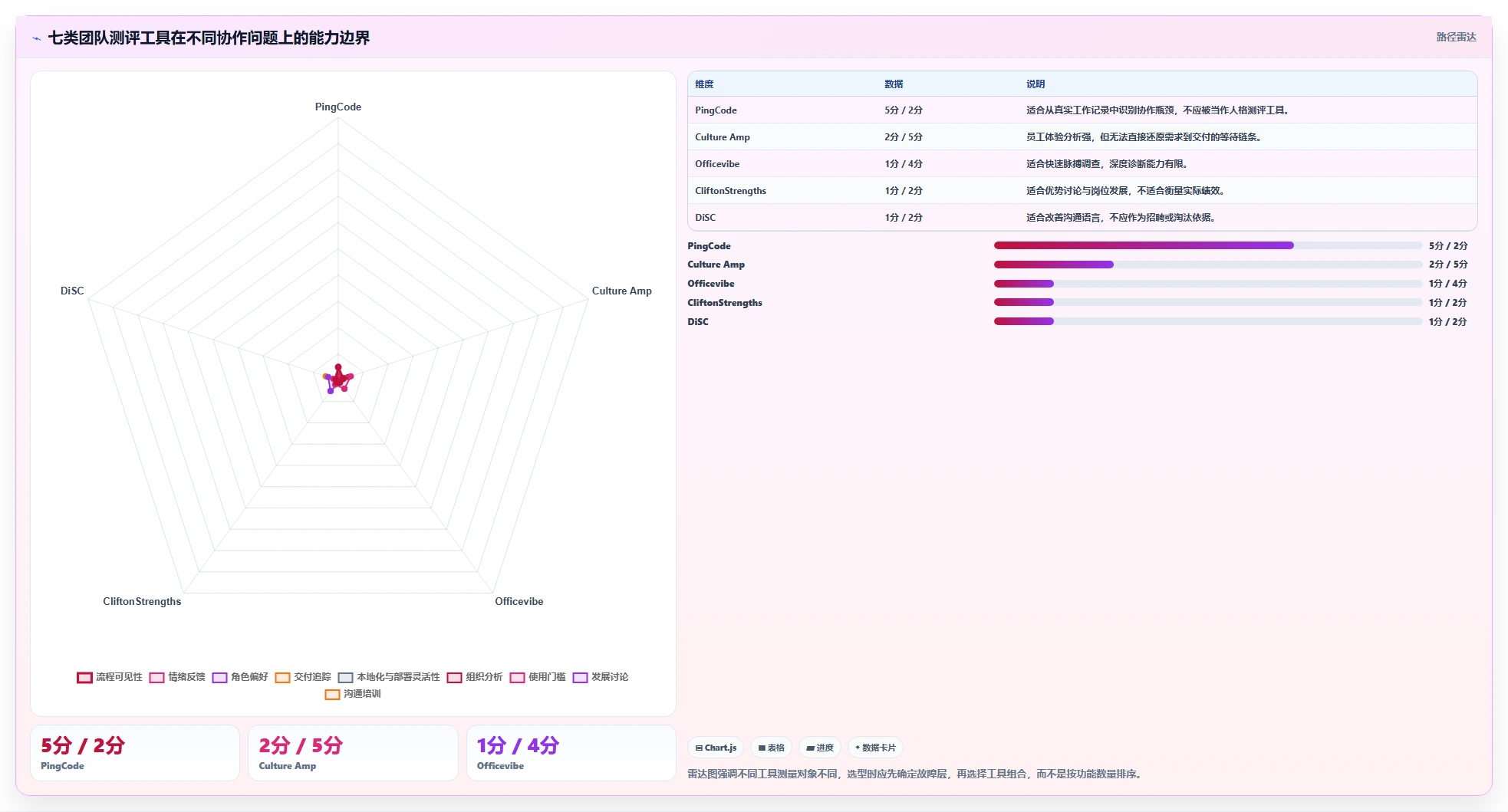1508x812 pixels.
Task: Click the CliftonStrengths label beside progress bars
Action: 725,303
